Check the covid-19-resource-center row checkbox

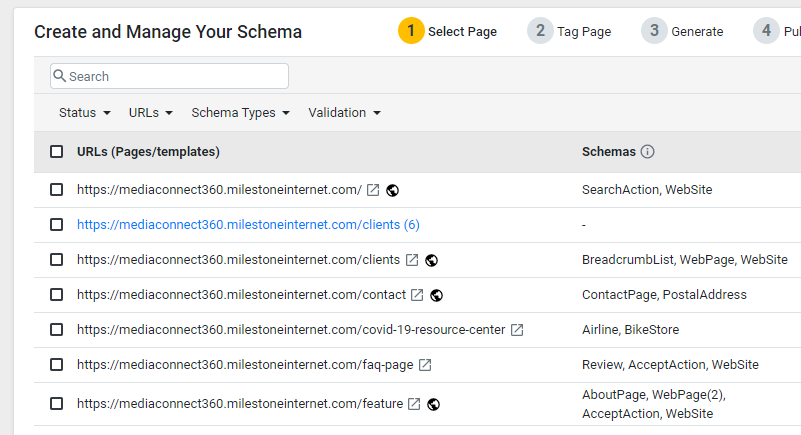click(57, 329)
